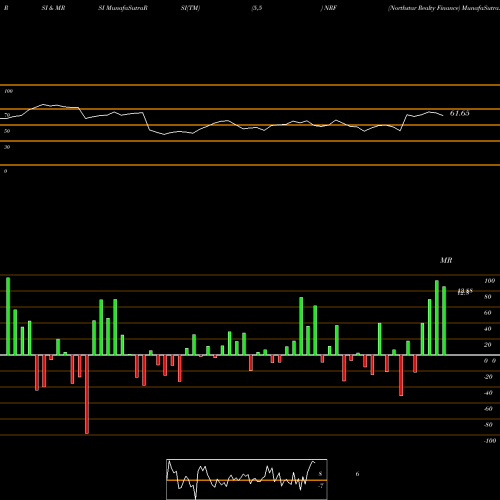Click the 'SI(TM)' header text
Viewport: 500px width, 500px height.
click(x=190, y=8)
